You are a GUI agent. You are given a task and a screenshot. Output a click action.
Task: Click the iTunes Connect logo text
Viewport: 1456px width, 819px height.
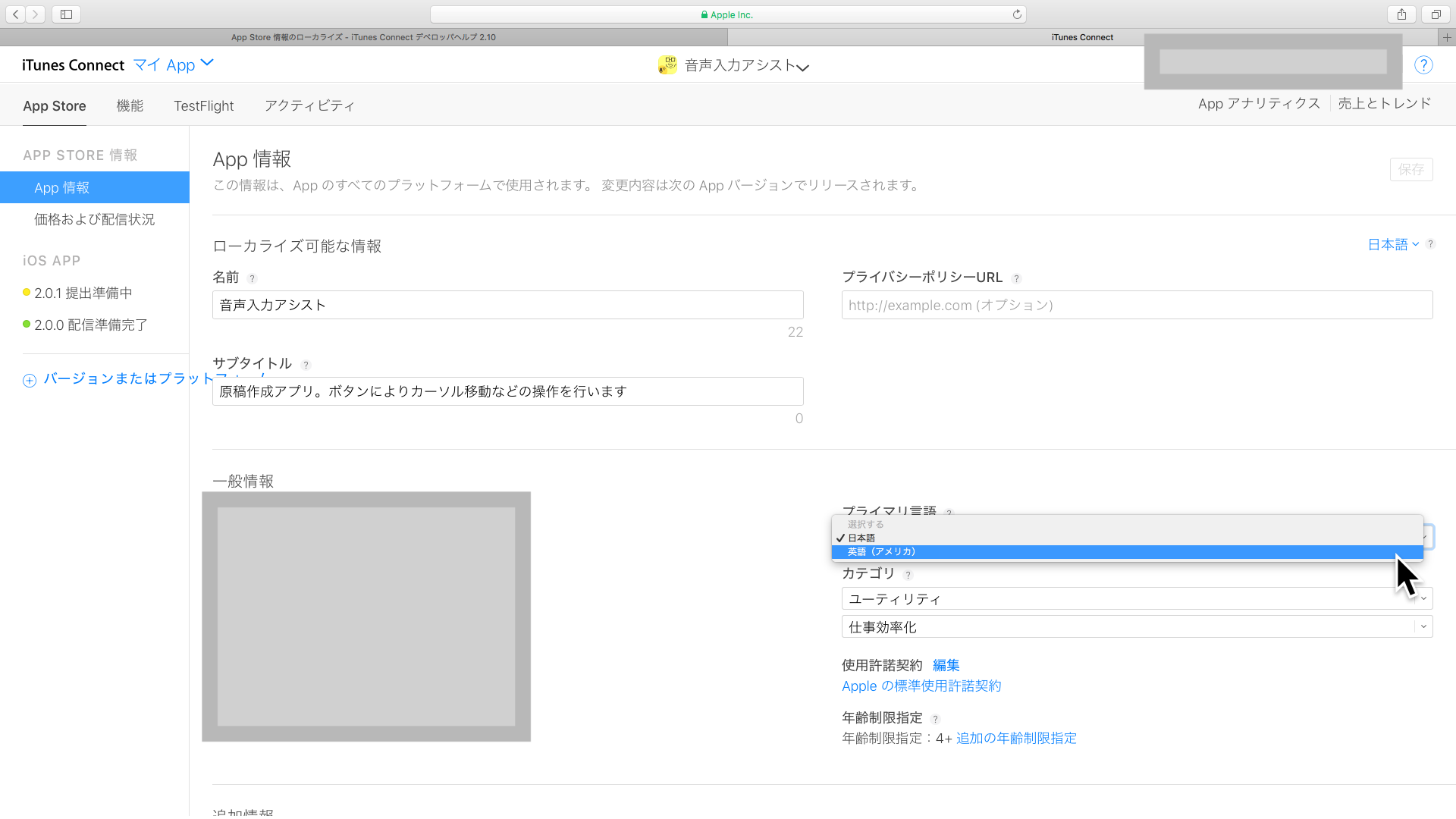[x=73, y=65]
